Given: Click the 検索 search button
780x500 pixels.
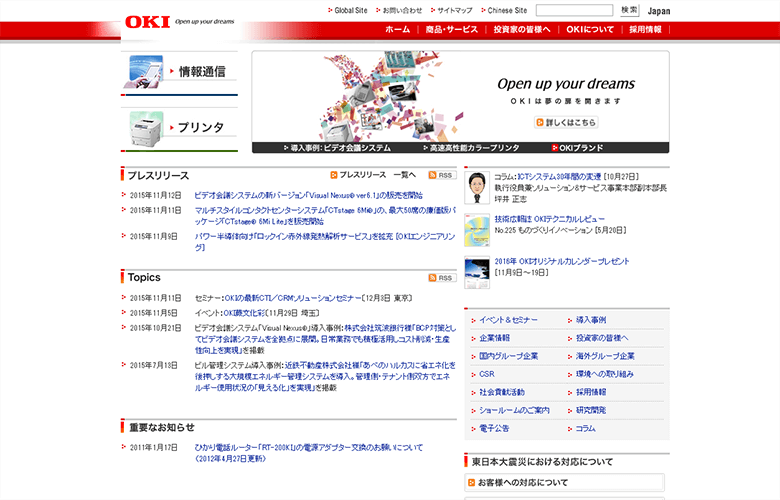Looking at the screenshot, I should point(629,10).
